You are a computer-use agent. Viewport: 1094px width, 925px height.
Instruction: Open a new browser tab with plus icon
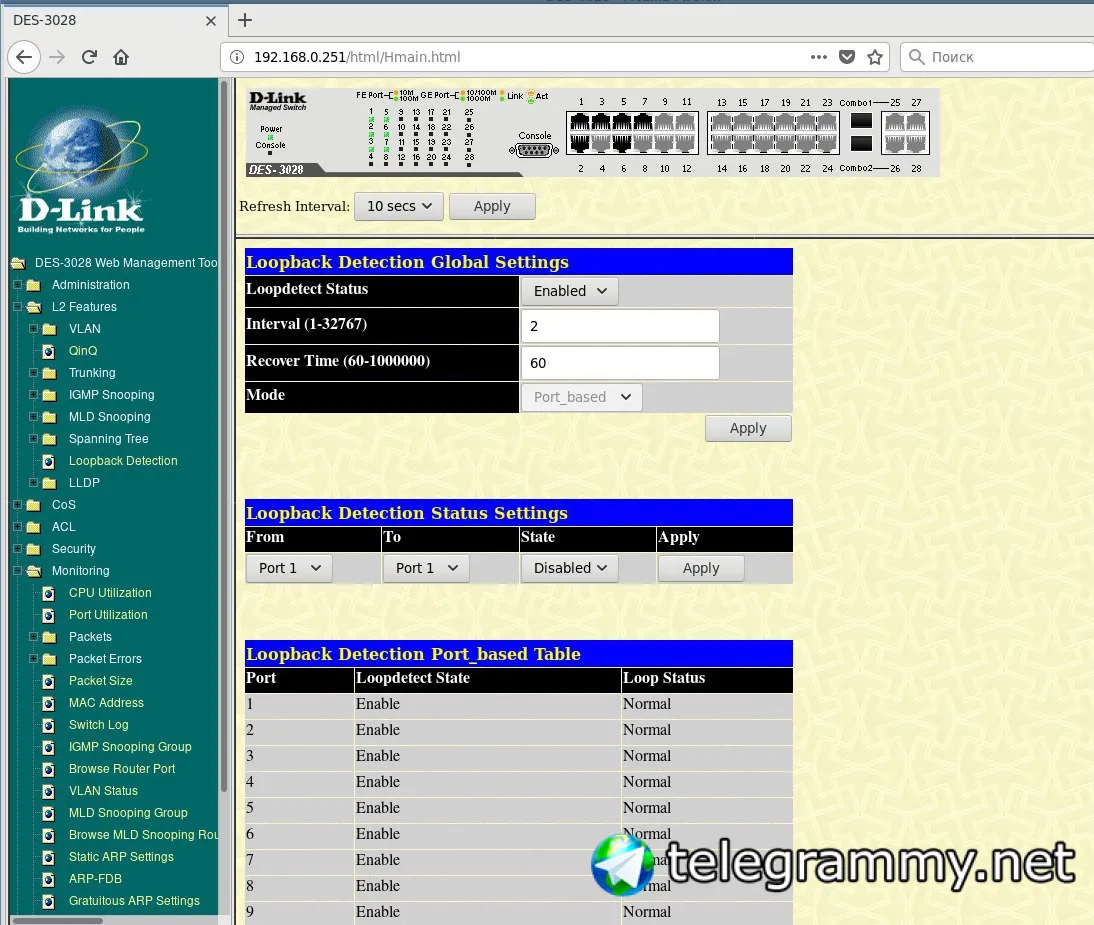[x=245, y=20]
